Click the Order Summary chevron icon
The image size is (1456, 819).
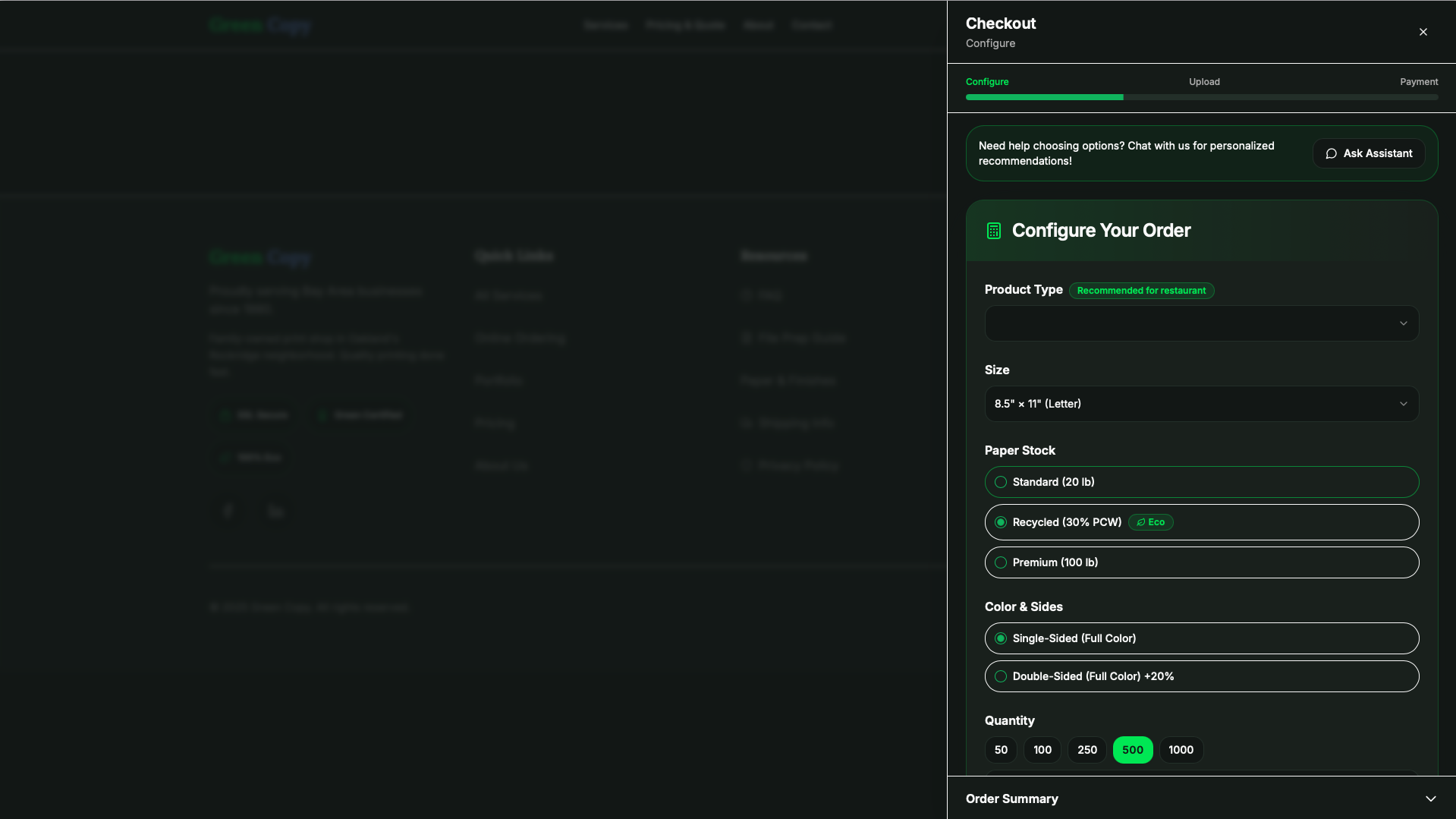coord(1430,799)
